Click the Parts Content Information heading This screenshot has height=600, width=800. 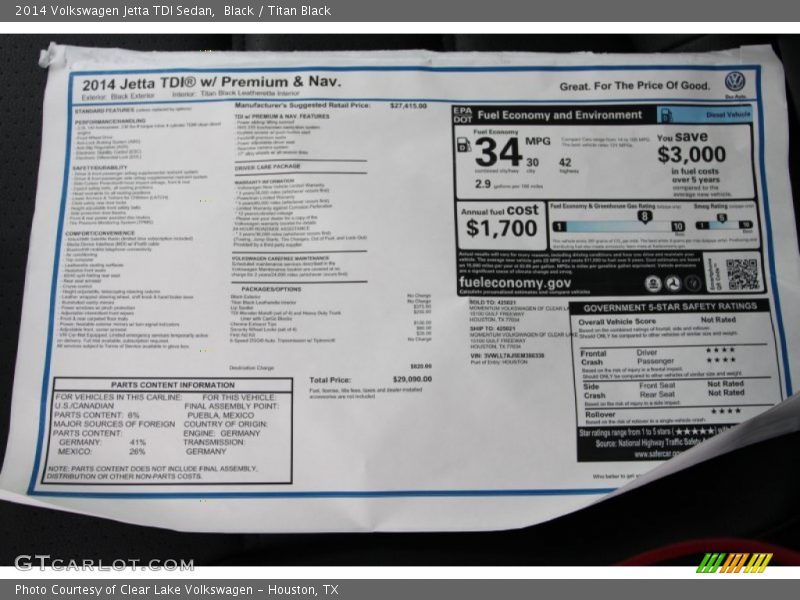click(172, 384)
